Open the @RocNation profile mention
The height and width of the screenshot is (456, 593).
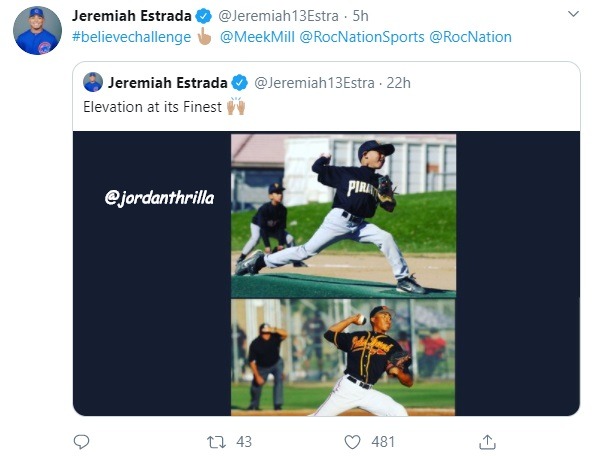tap(470, 37)
